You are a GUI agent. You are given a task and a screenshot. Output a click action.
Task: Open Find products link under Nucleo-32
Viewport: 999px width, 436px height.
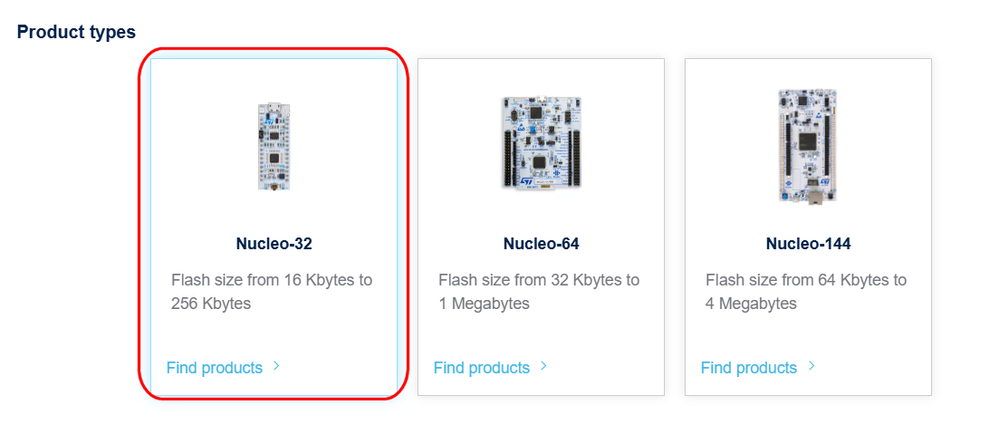click(x=215, y=368)
